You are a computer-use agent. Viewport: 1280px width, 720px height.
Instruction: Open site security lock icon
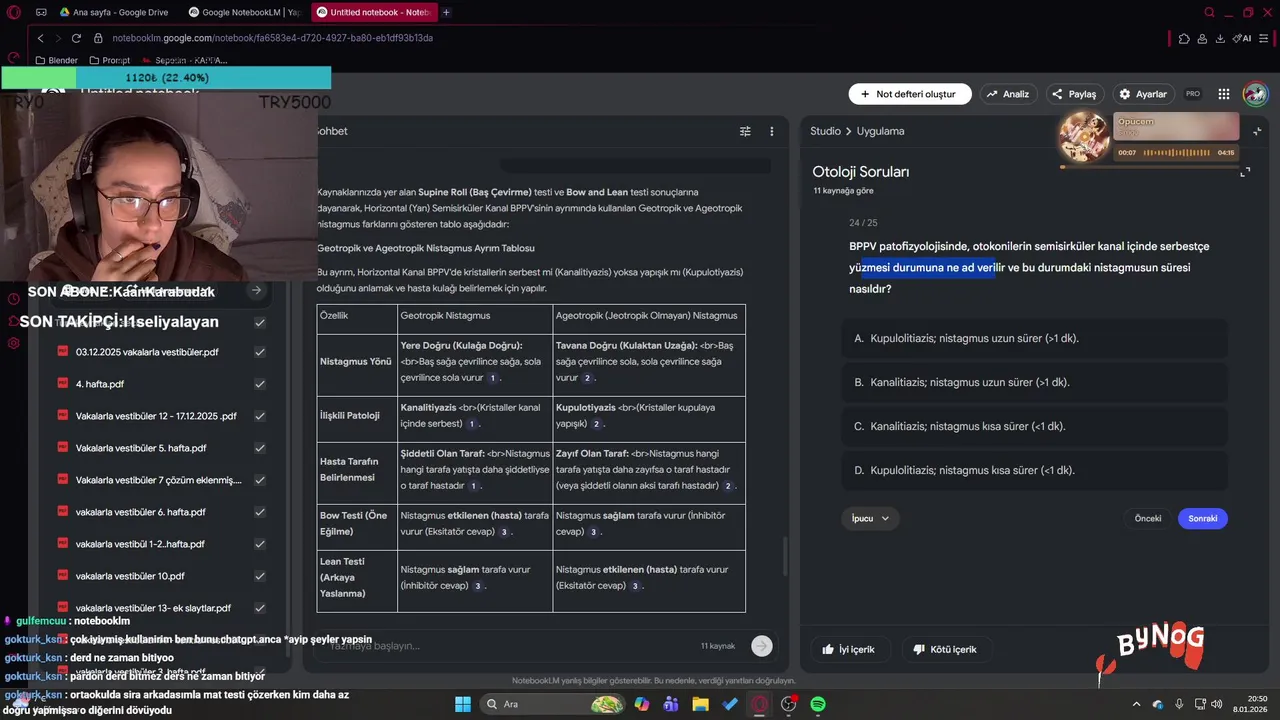tap(98, 38)
